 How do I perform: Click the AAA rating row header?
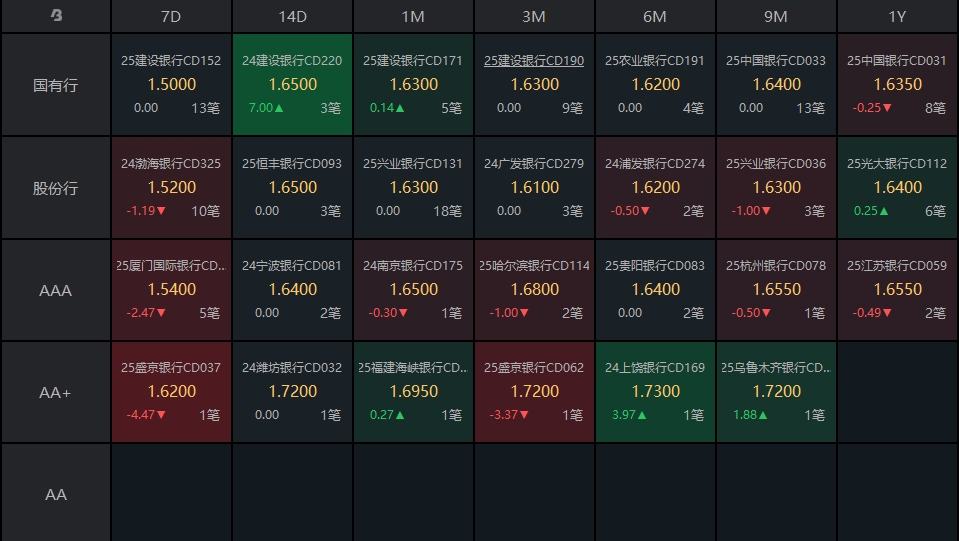pyautogui.click(x=56, y=290)
